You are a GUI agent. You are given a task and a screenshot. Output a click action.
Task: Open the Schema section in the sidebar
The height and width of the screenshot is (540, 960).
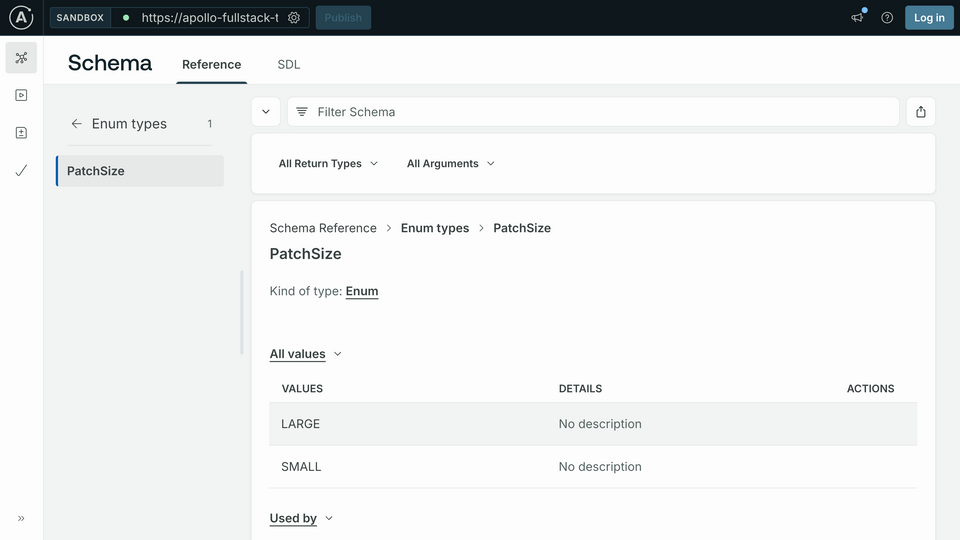click(x=21, y=58)
